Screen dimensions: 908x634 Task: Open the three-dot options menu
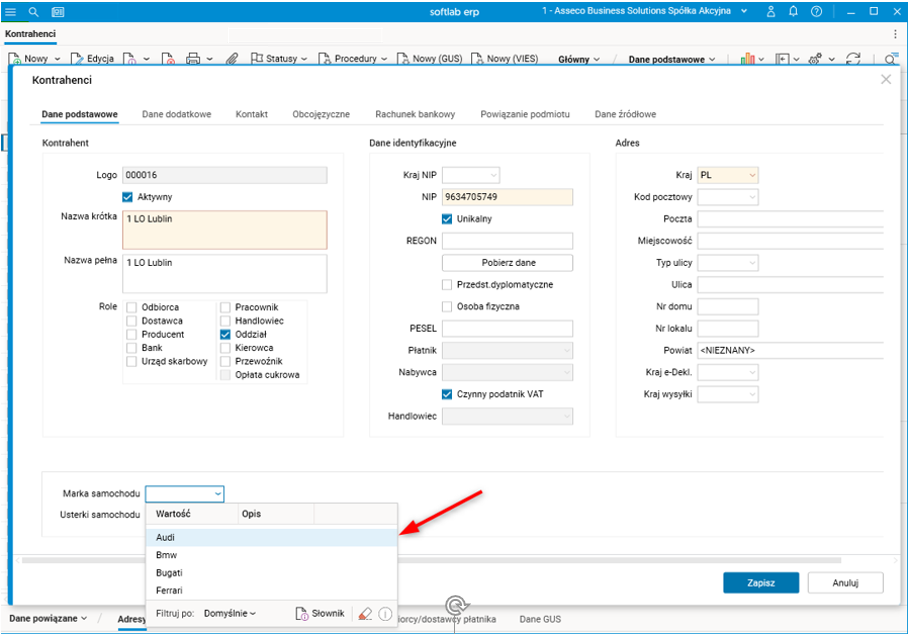[895, 34]
